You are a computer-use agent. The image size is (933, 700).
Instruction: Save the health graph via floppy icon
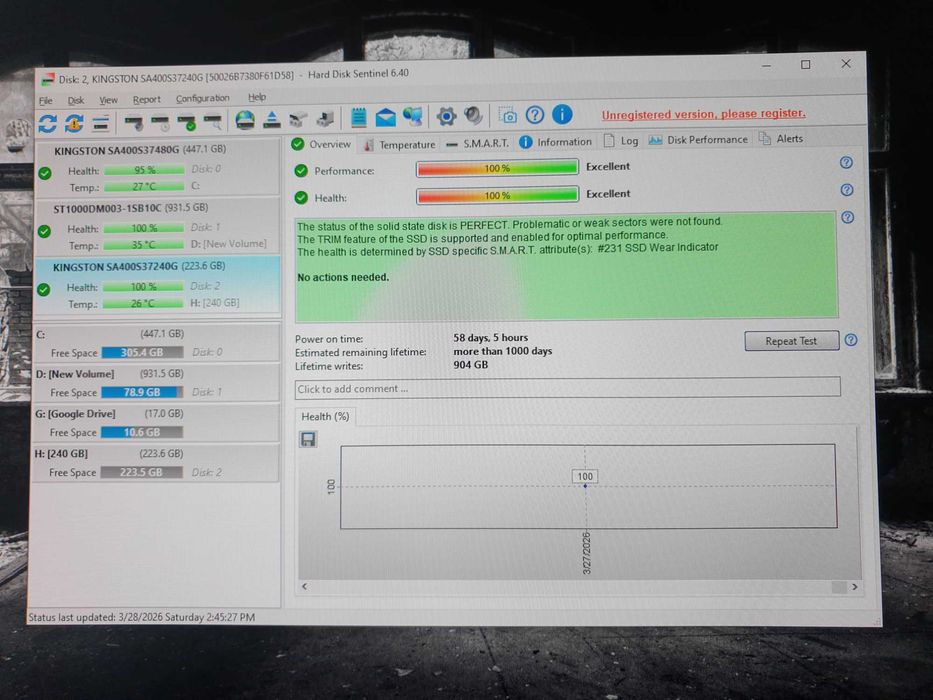[308, 439]
